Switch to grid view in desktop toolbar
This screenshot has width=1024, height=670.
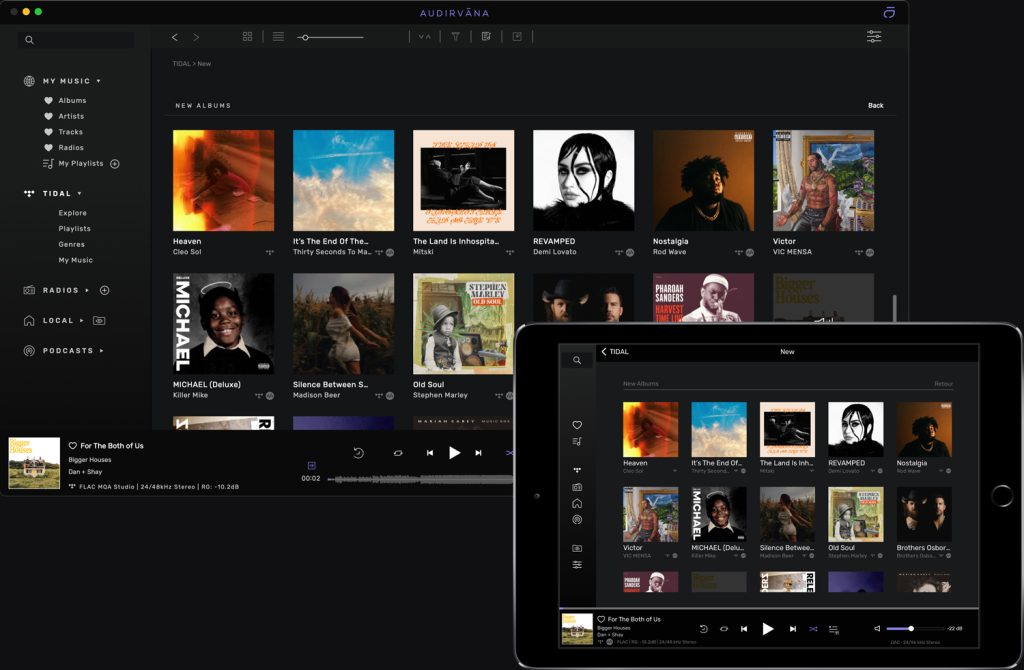tap(247, 37)
